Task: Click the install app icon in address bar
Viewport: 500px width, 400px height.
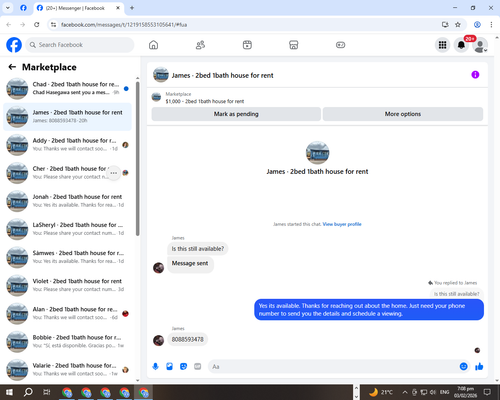Action: [x=445, y=25]
